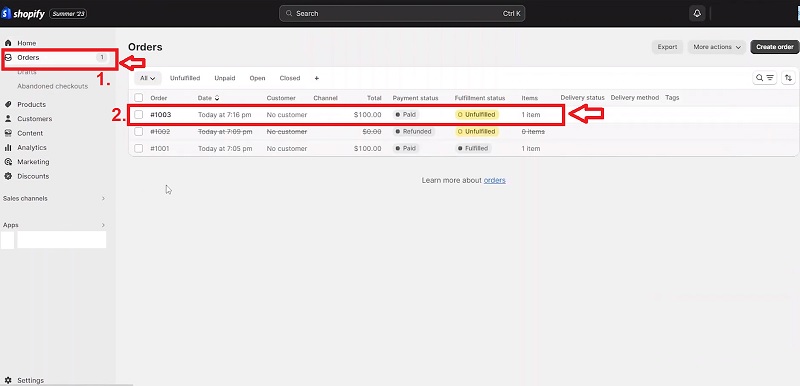Click the Refunded badge for order #1002
800x386 pixels.
click(414, 132)
